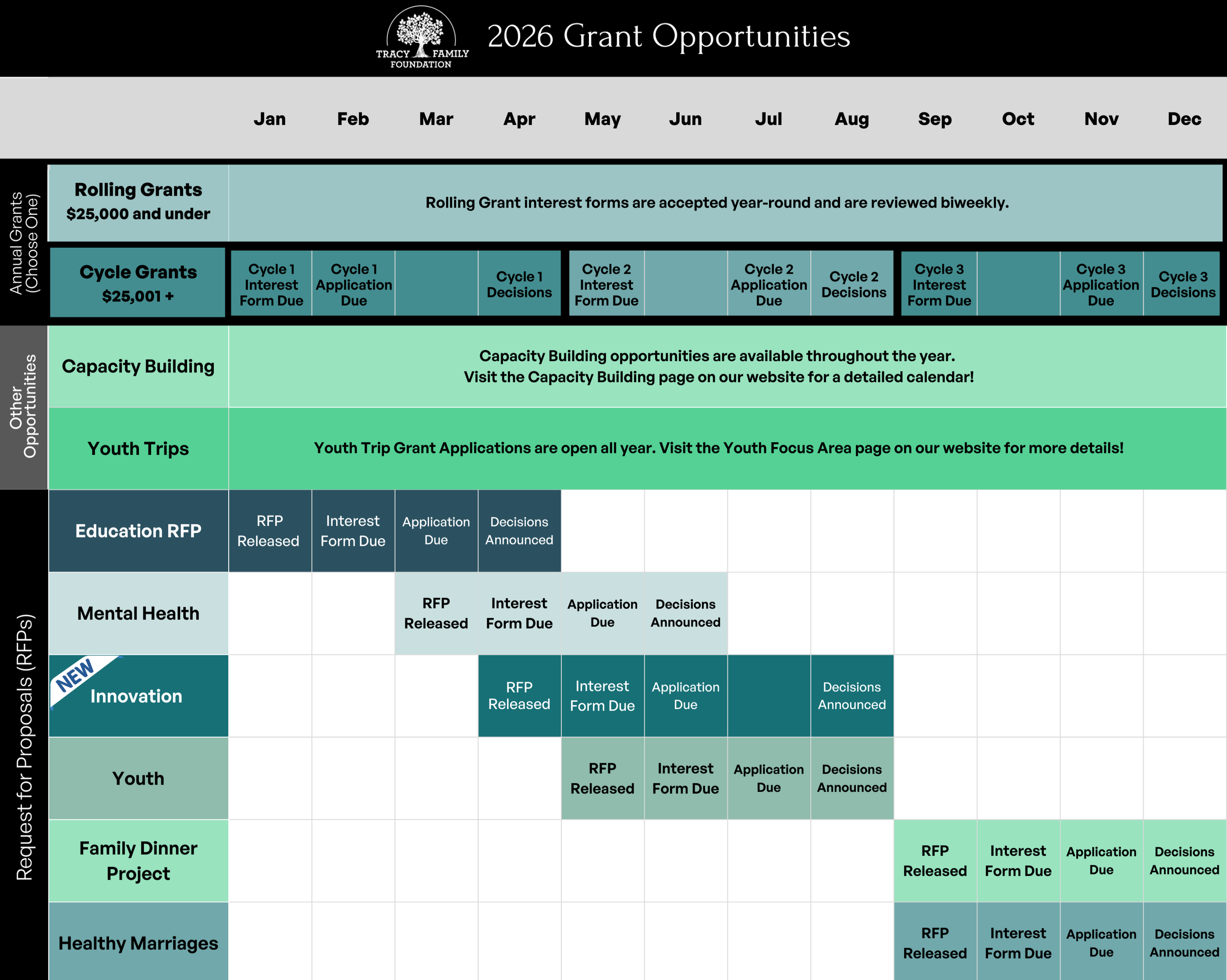Screen dimensions: 1227x980
Task: Select the Cycle Grants $25,001+ label
Action: point(138,283)
